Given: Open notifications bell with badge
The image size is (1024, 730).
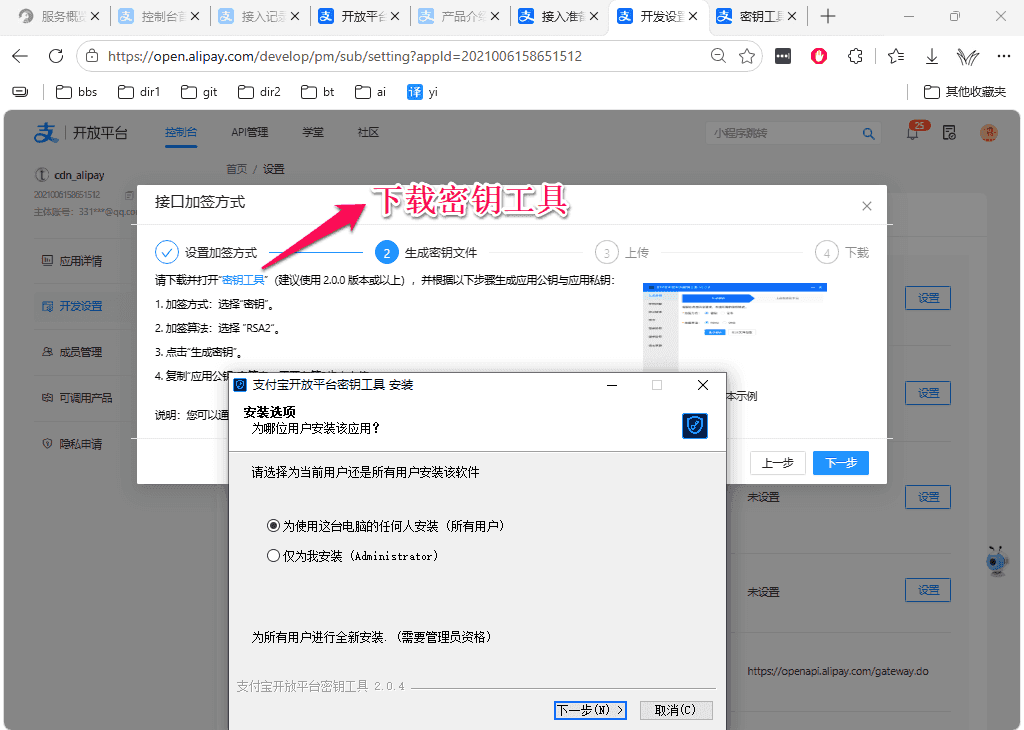Looking at the screenshot, I should pos(912,133).
